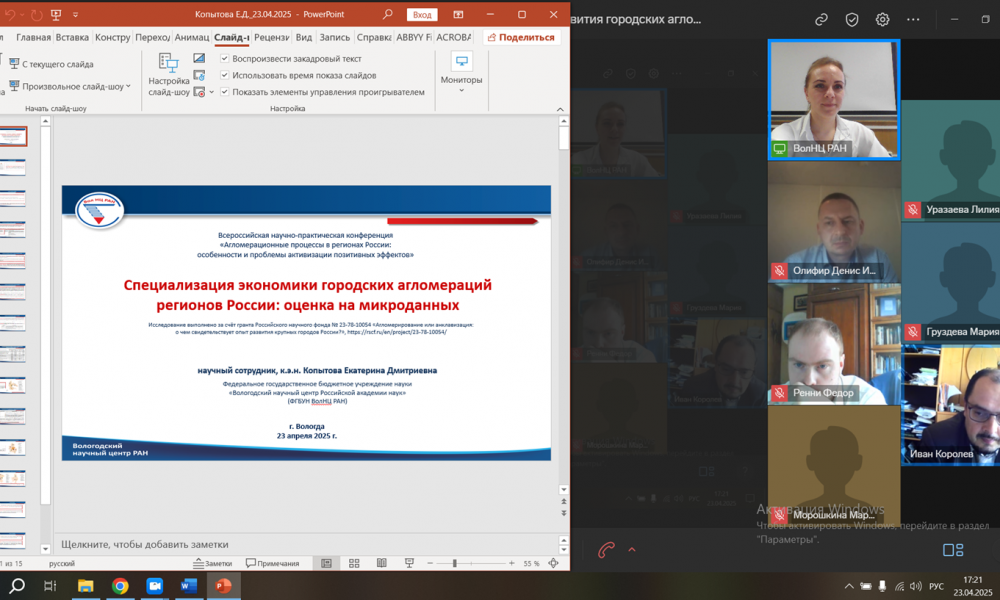Open the three-dot more menu in conference window
The width and height of the screenshot is (1000, 600).
click(x=913, y=20)
